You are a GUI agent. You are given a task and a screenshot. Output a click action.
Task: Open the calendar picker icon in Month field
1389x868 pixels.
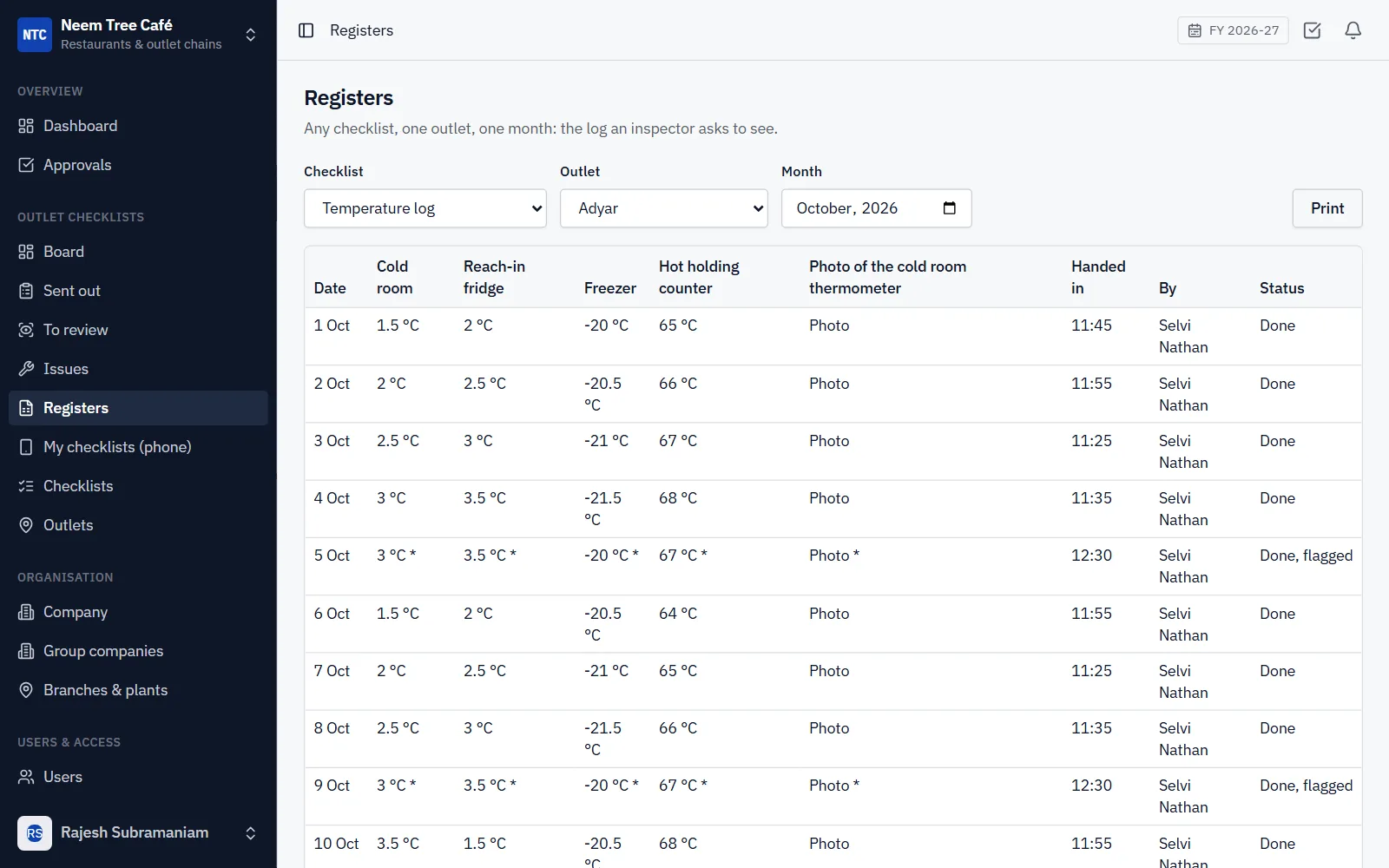(949, 208)
